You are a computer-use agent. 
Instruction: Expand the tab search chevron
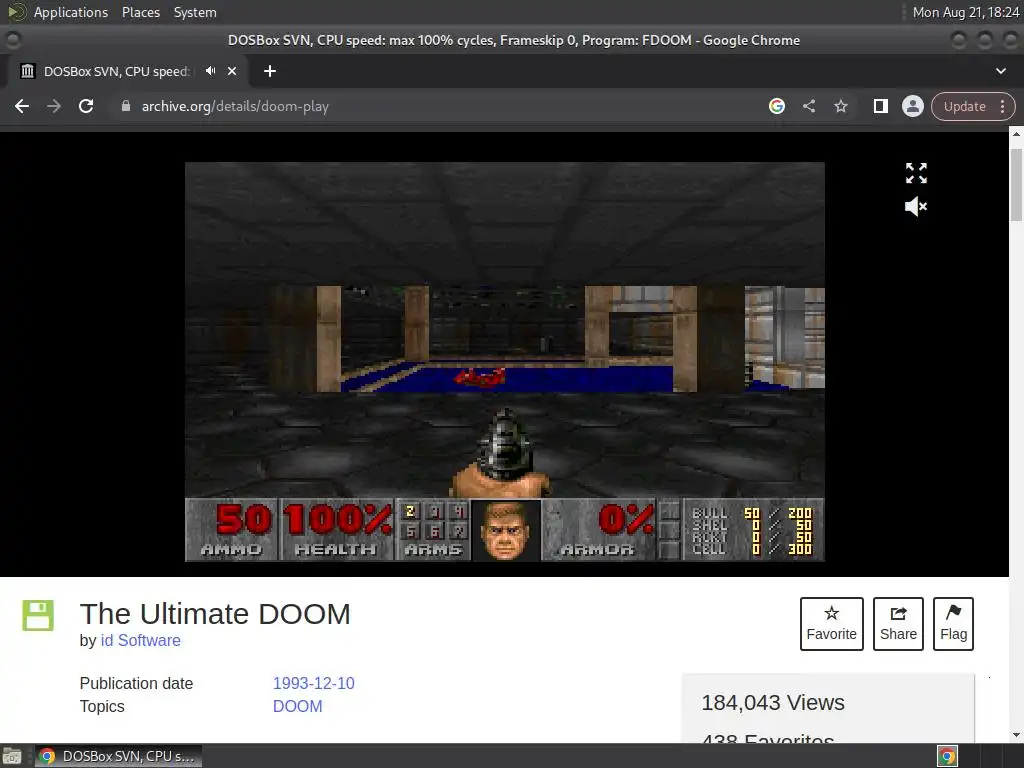(1000, 71)
